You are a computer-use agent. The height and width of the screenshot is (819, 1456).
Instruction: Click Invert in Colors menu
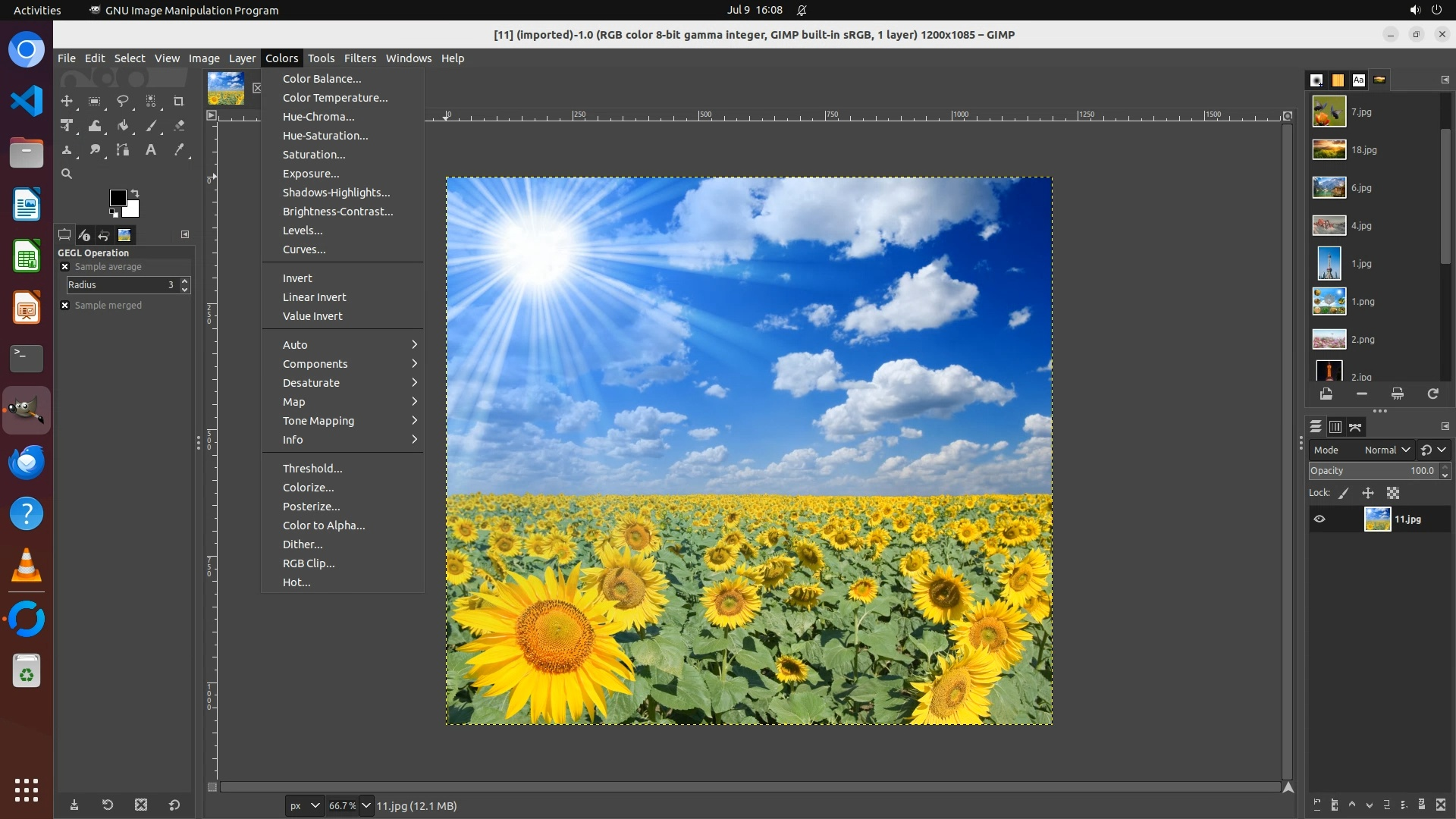tap(297, 278)
